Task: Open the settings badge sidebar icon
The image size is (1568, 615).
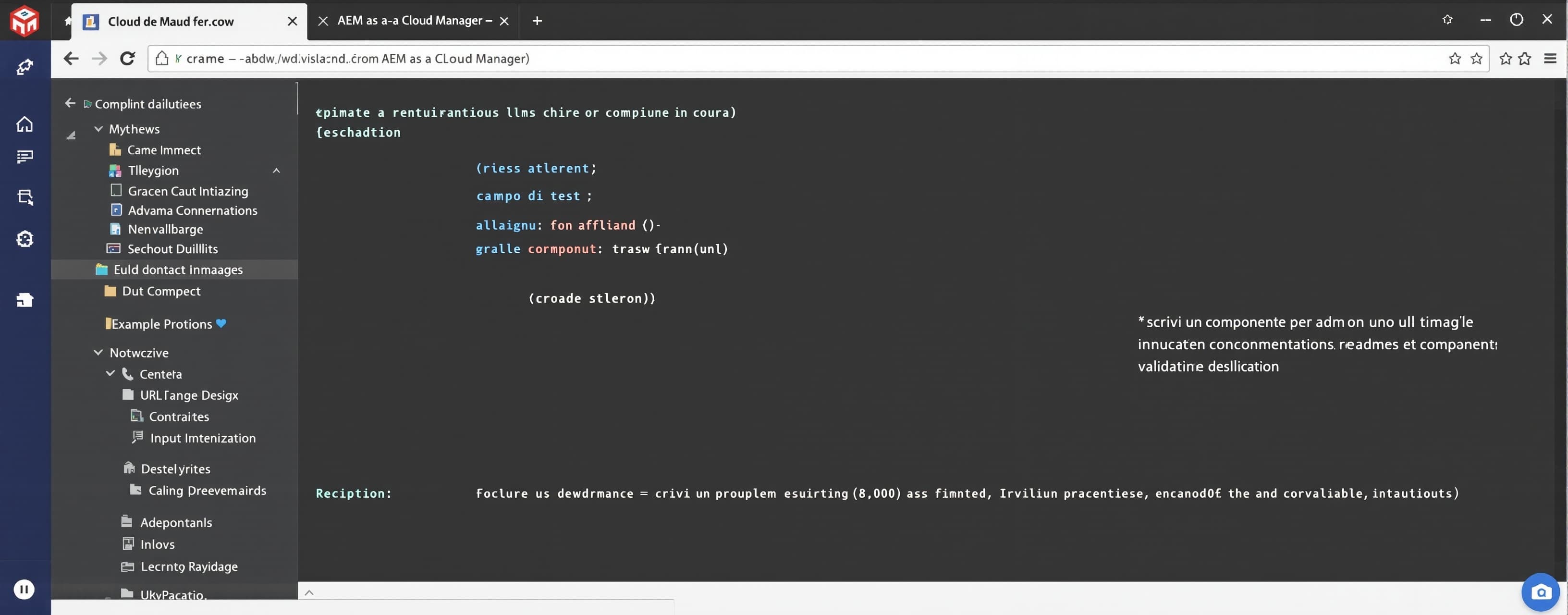Action: click(24, 239)
